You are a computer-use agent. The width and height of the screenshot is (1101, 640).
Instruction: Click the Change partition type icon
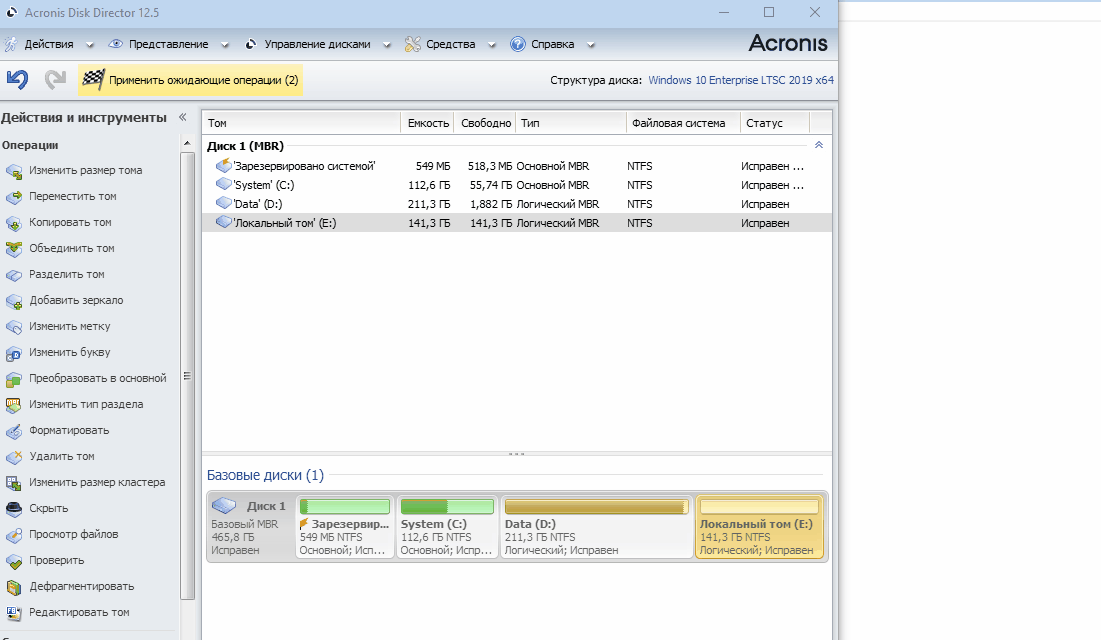coord(14,405)
